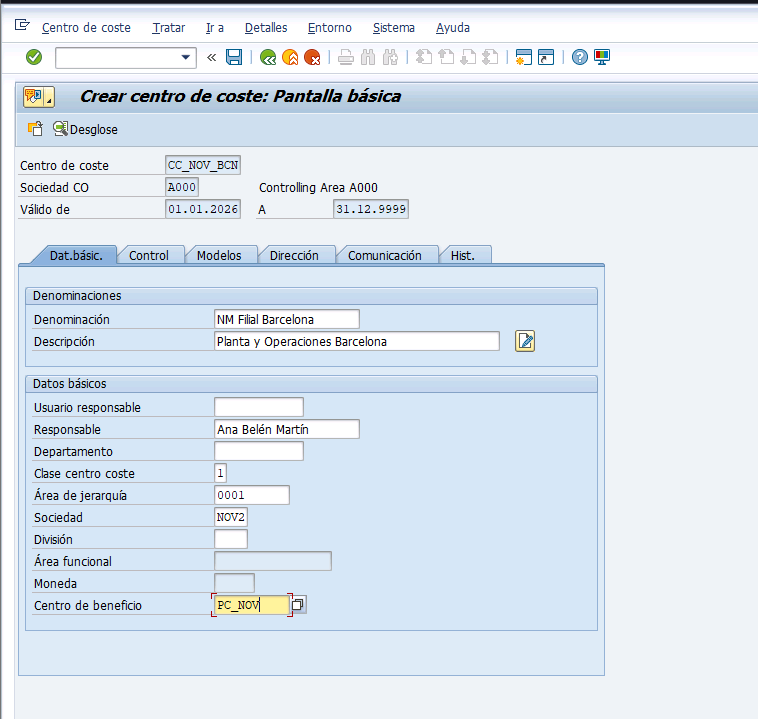Open long text editor icon beside Descripción

point(525,341)
